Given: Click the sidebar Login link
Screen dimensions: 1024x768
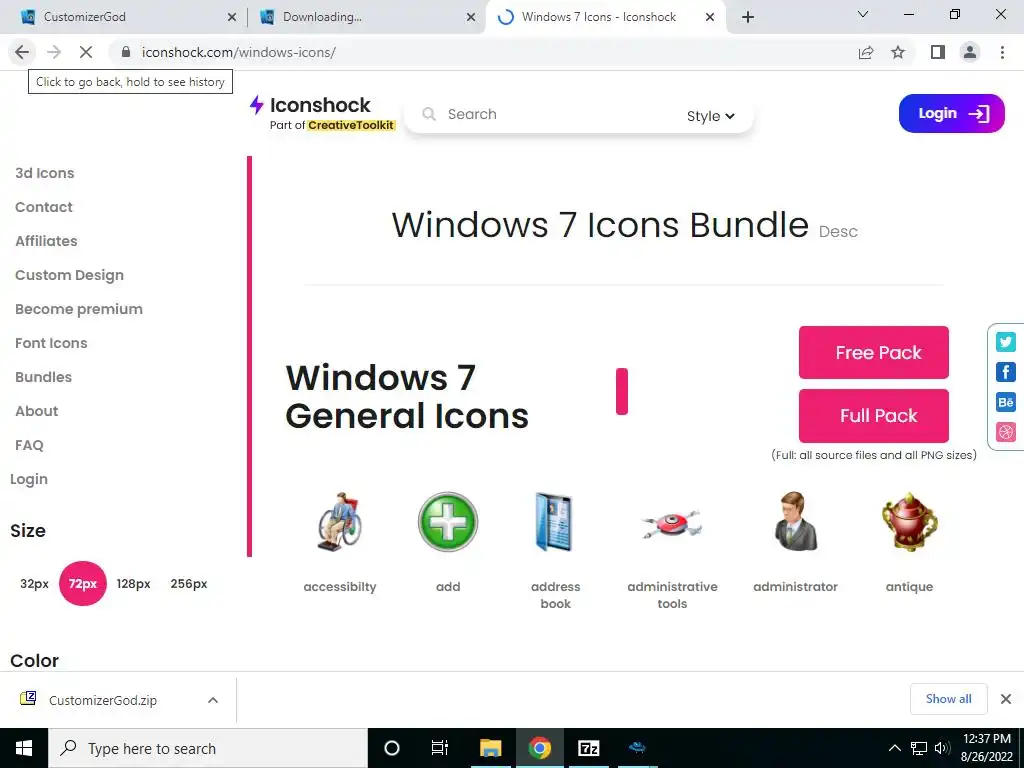Looking at the screenshot, I should [x=29, y=479].
